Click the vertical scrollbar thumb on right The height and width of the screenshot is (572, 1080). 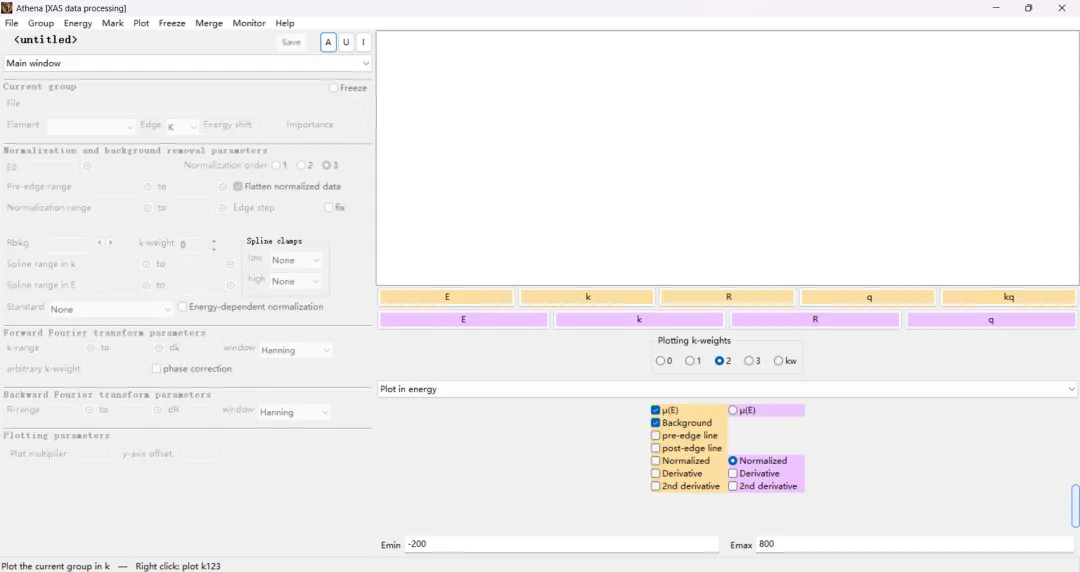coord(1075,505)
